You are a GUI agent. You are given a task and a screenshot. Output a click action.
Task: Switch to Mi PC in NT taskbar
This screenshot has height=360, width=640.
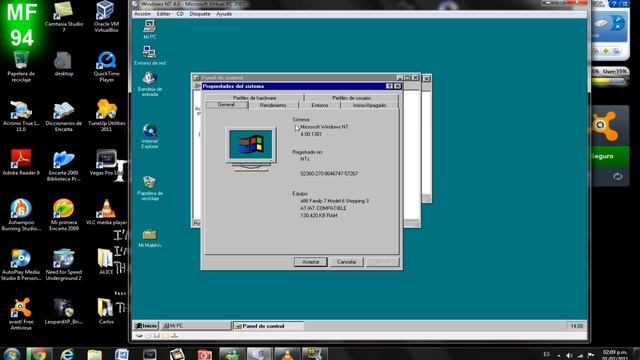pyautogui.click(x=195, y=326)
